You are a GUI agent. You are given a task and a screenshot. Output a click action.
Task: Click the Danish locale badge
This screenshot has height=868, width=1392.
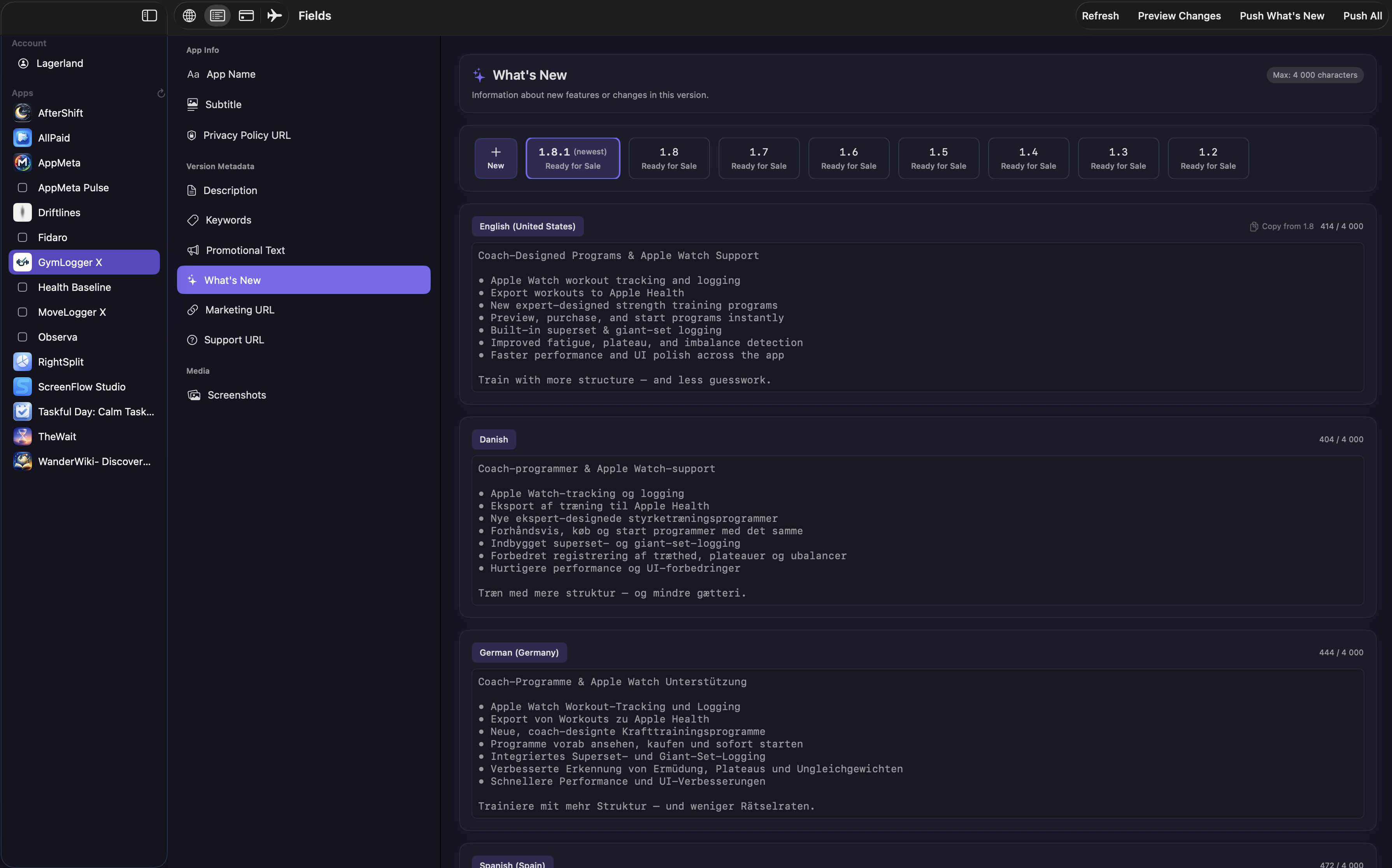(493, 439)
